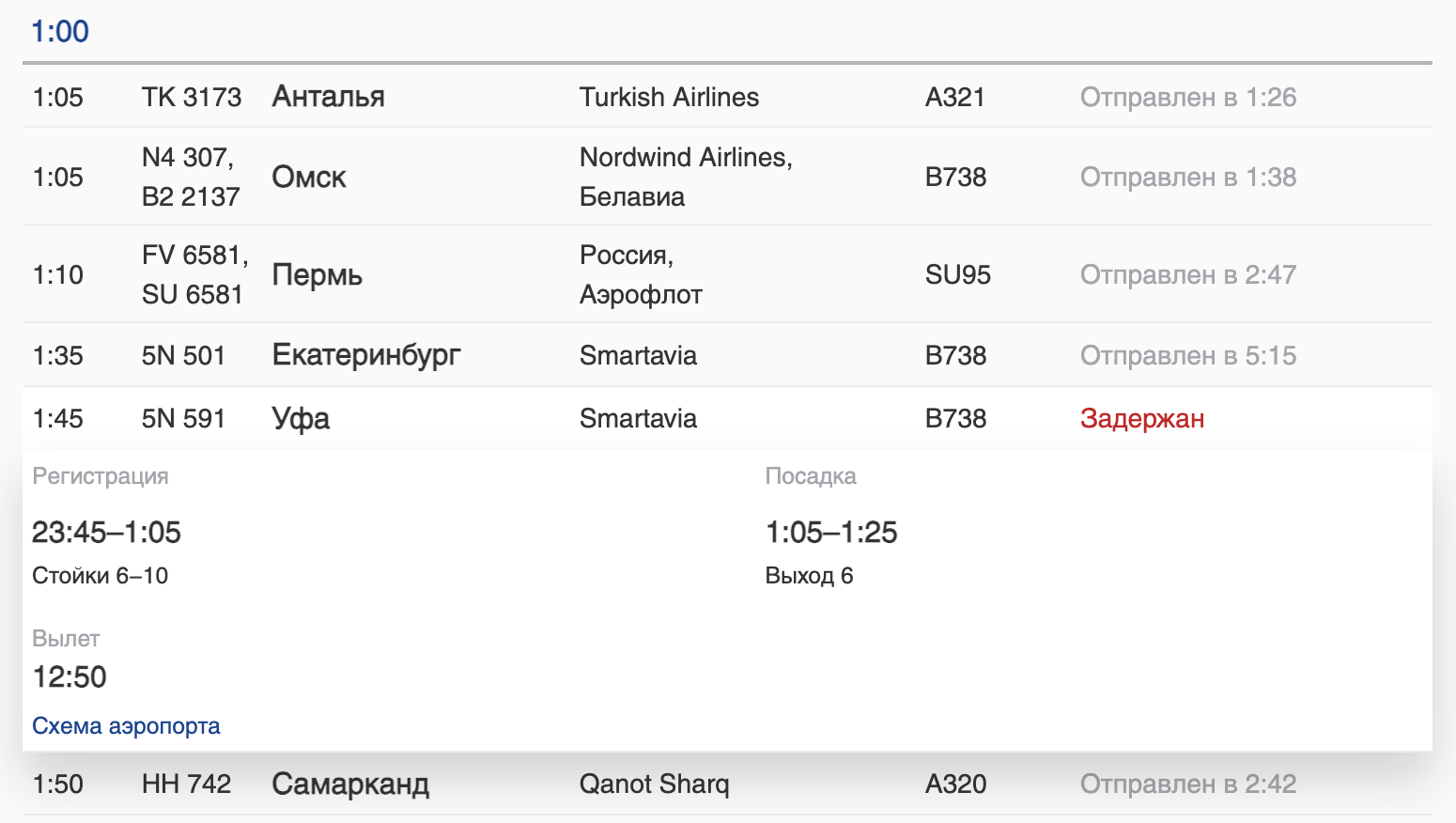This screenshot has height=823, width=1456.
Task: Collapse the Уфа 5N 591 flight details
Action: pos(301,418)
